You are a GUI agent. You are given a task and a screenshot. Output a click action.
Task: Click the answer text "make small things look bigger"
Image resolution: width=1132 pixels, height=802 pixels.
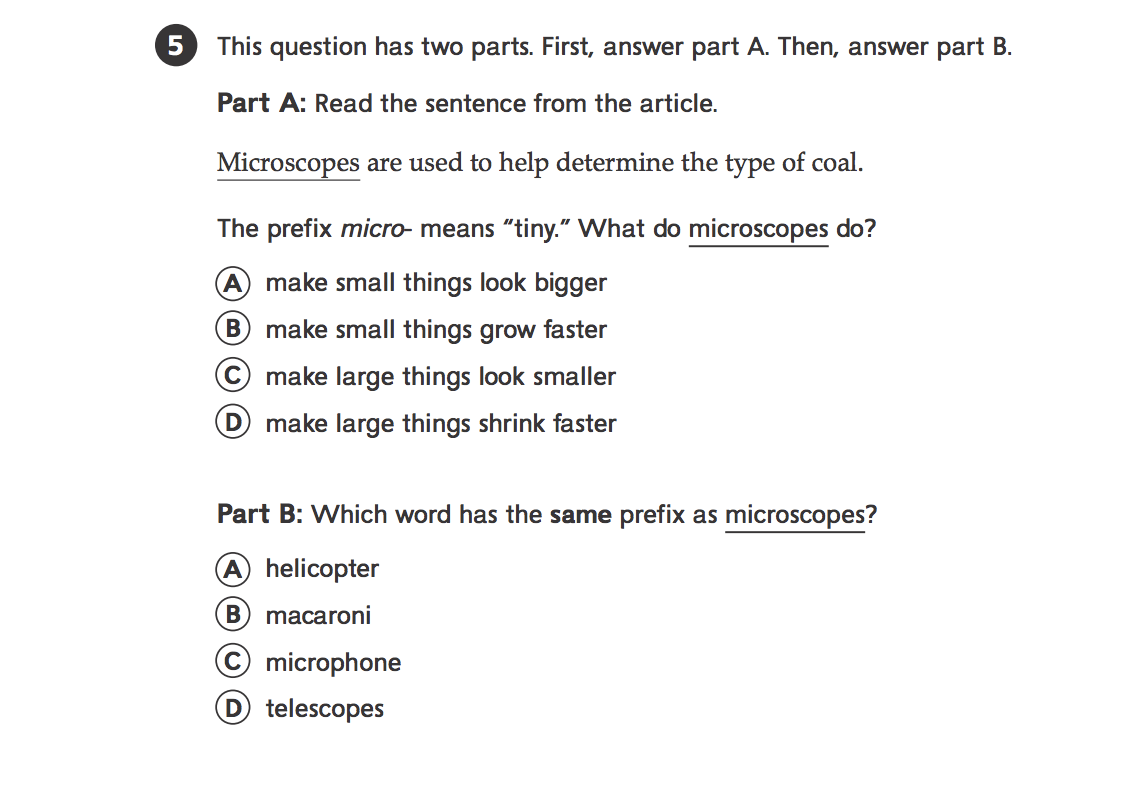pos(436,283)
